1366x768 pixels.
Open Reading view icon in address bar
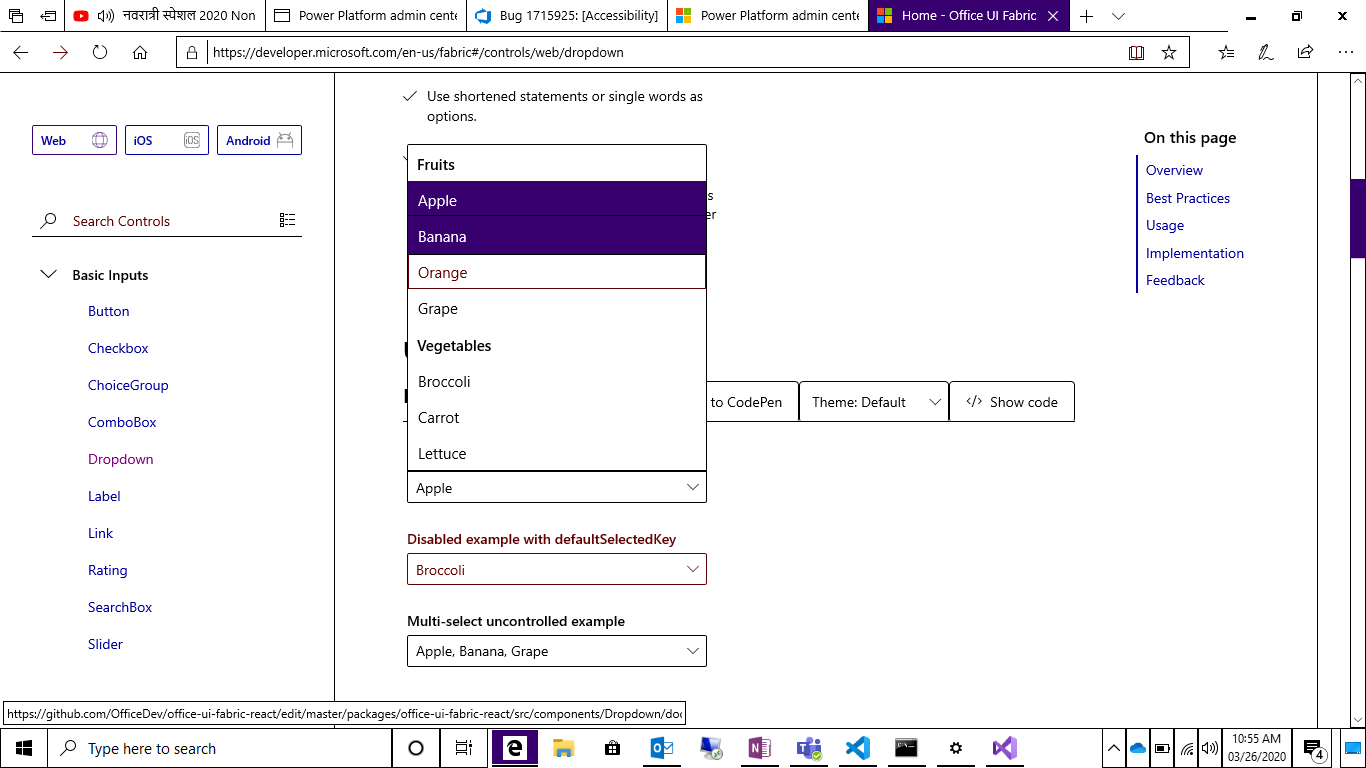[x=1136, y=52]
